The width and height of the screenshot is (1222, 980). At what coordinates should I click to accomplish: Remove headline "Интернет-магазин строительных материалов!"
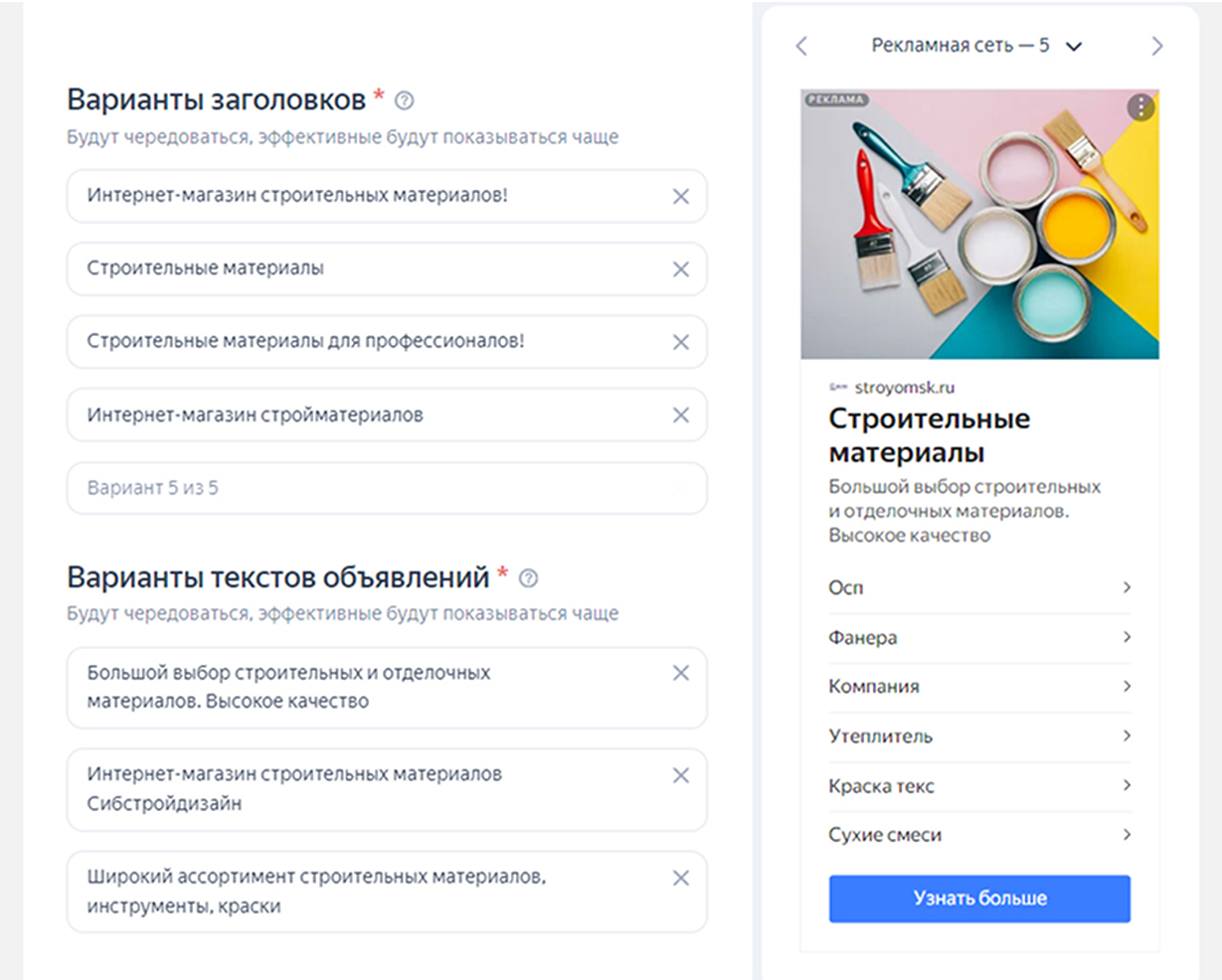[x=681, y=196]
